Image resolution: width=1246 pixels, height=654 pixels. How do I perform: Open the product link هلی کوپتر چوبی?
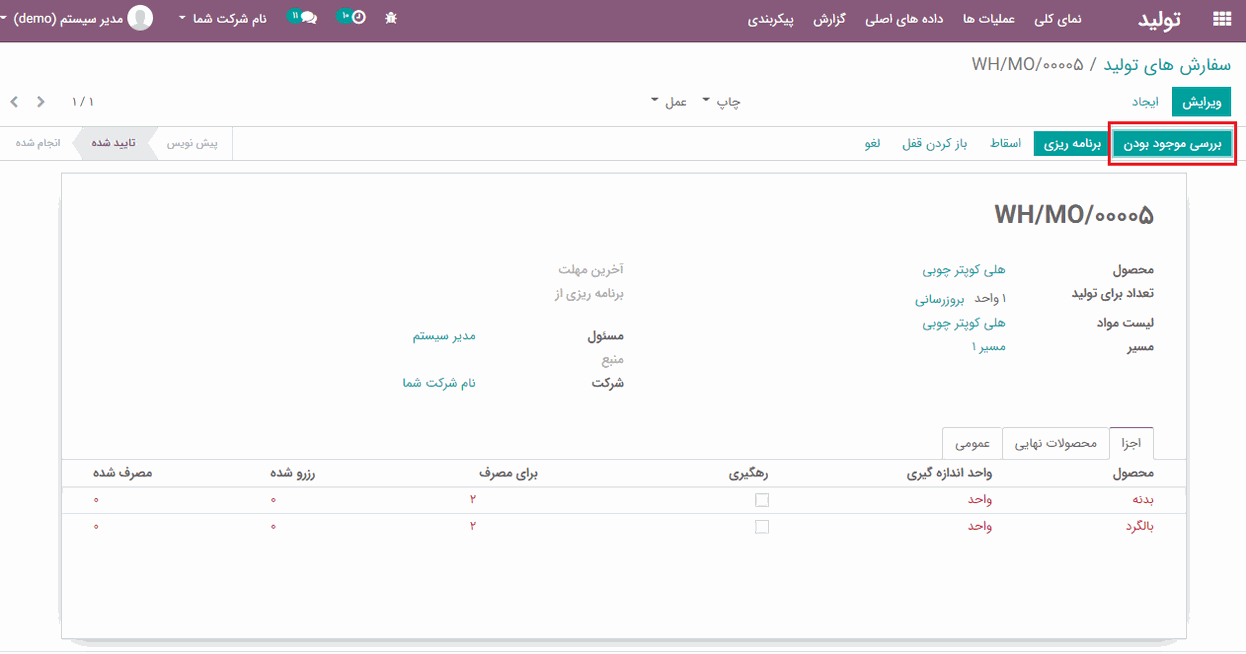coord(964,270)
